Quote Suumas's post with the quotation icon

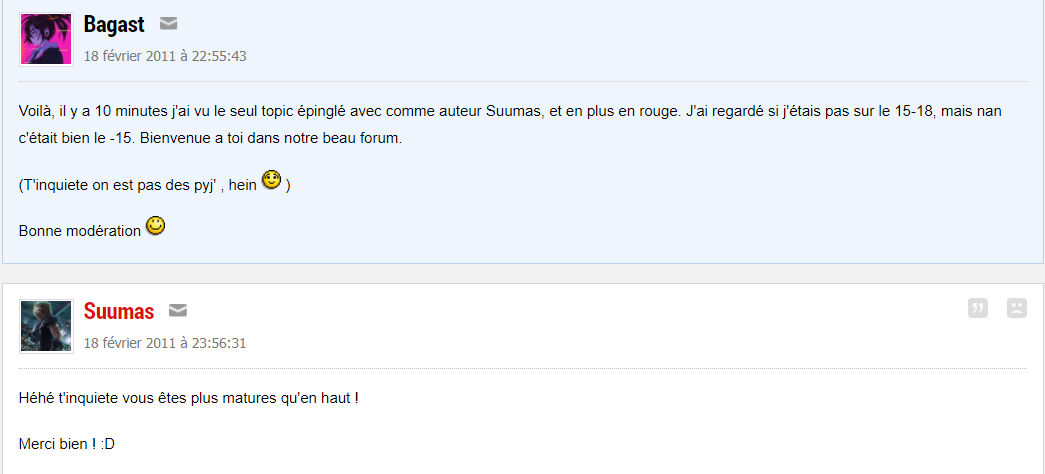pyautogui.click(x=978, y=308)
